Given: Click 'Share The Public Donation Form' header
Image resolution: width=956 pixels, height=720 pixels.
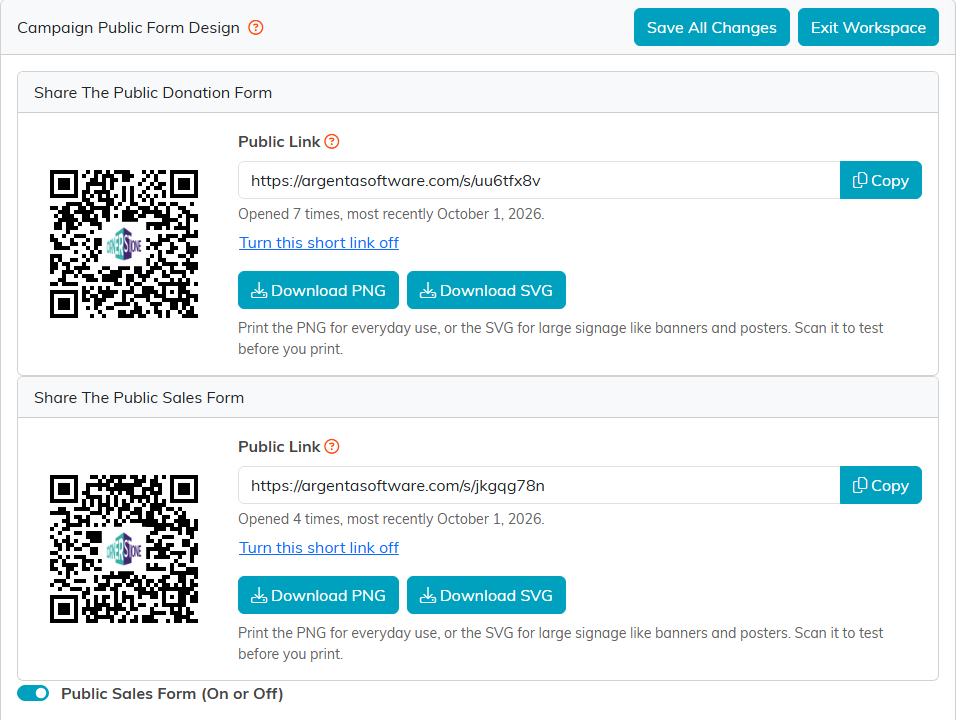Looking at the screenshot, I should click(153, 93).
